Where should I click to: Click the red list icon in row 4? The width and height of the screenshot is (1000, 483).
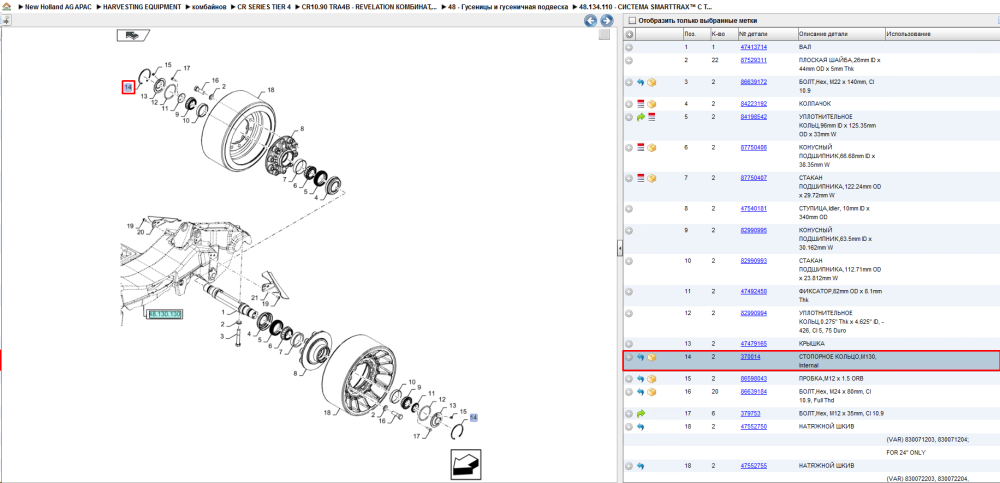coord(641,103)
